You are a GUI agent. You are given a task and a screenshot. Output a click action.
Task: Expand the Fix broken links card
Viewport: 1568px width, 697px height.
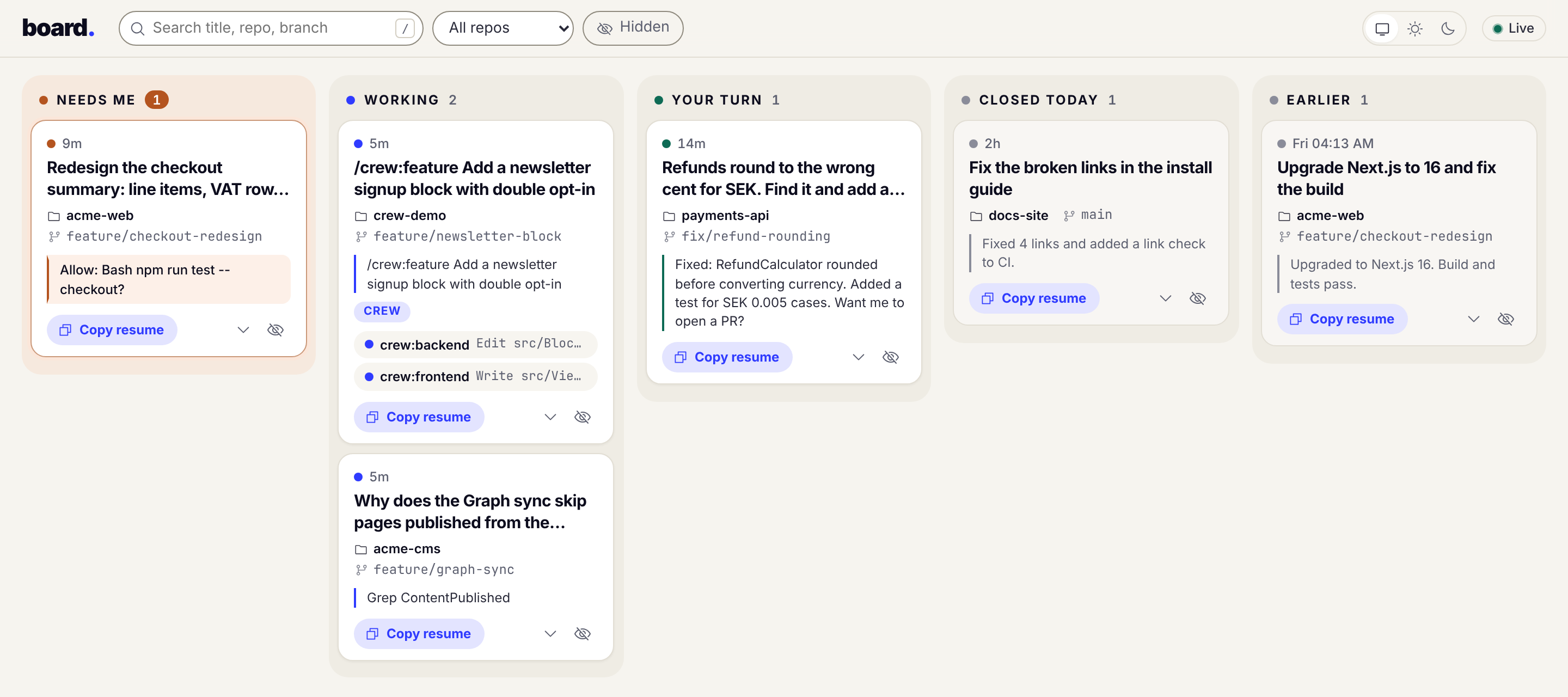[x=1165, y=298]
